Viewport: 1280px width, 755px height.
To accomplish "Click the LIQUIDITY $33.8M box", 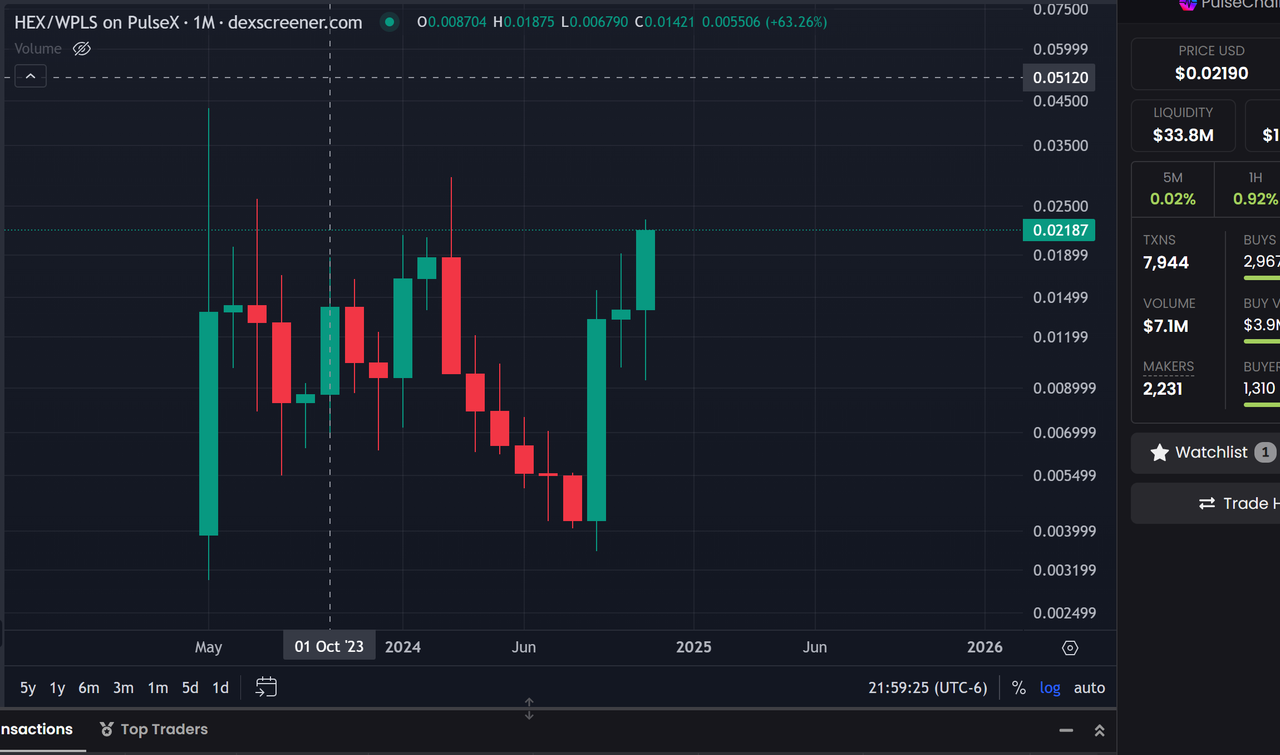I will (x=1183, y=125).
